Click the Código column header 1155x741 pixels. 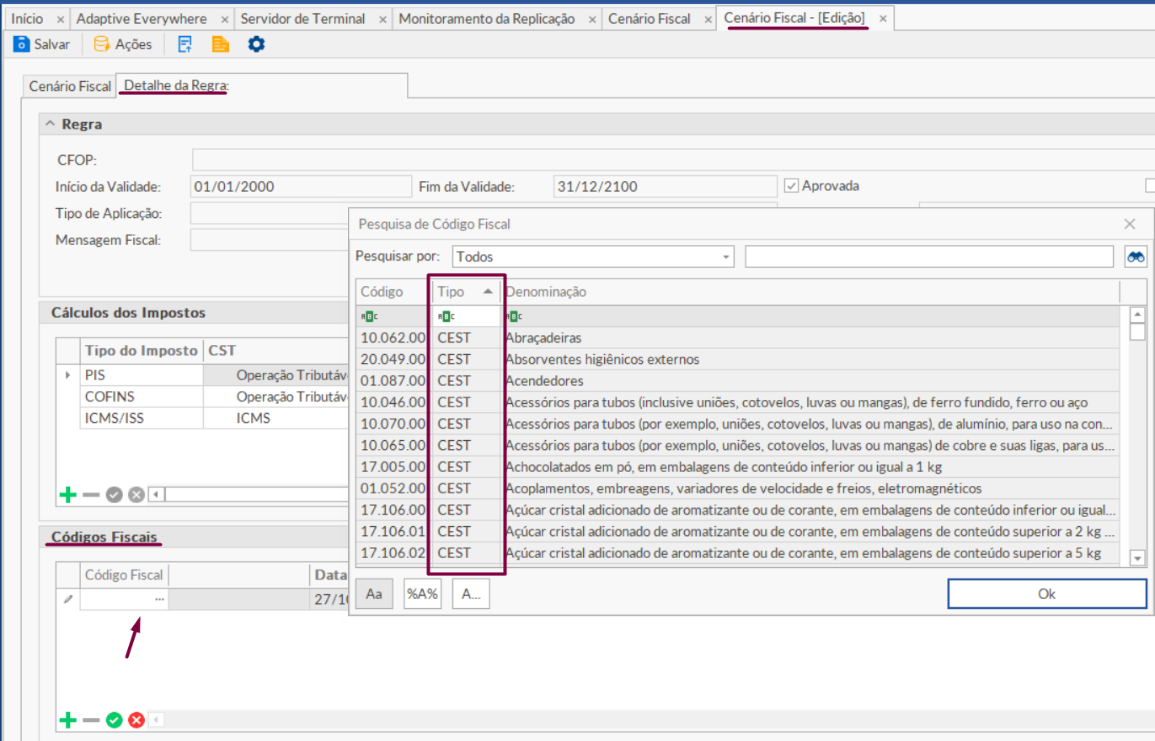pos(393,292)
